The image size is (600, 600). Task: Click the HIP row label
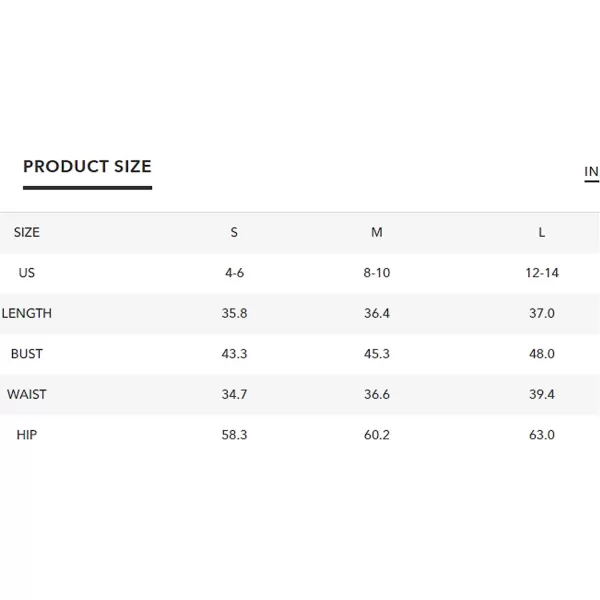tap(27, 435)
